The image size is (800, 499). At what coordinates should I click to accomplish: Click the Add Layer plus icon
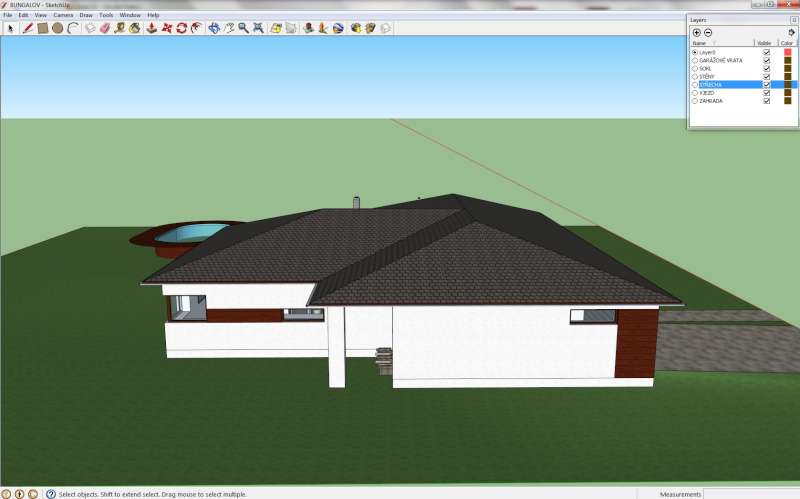[696, 32]
